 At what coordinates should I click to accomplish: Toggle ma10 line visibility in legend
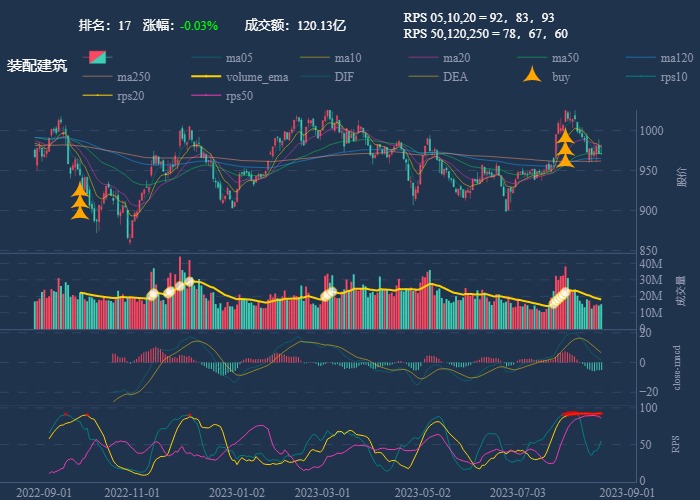(349, 58)
